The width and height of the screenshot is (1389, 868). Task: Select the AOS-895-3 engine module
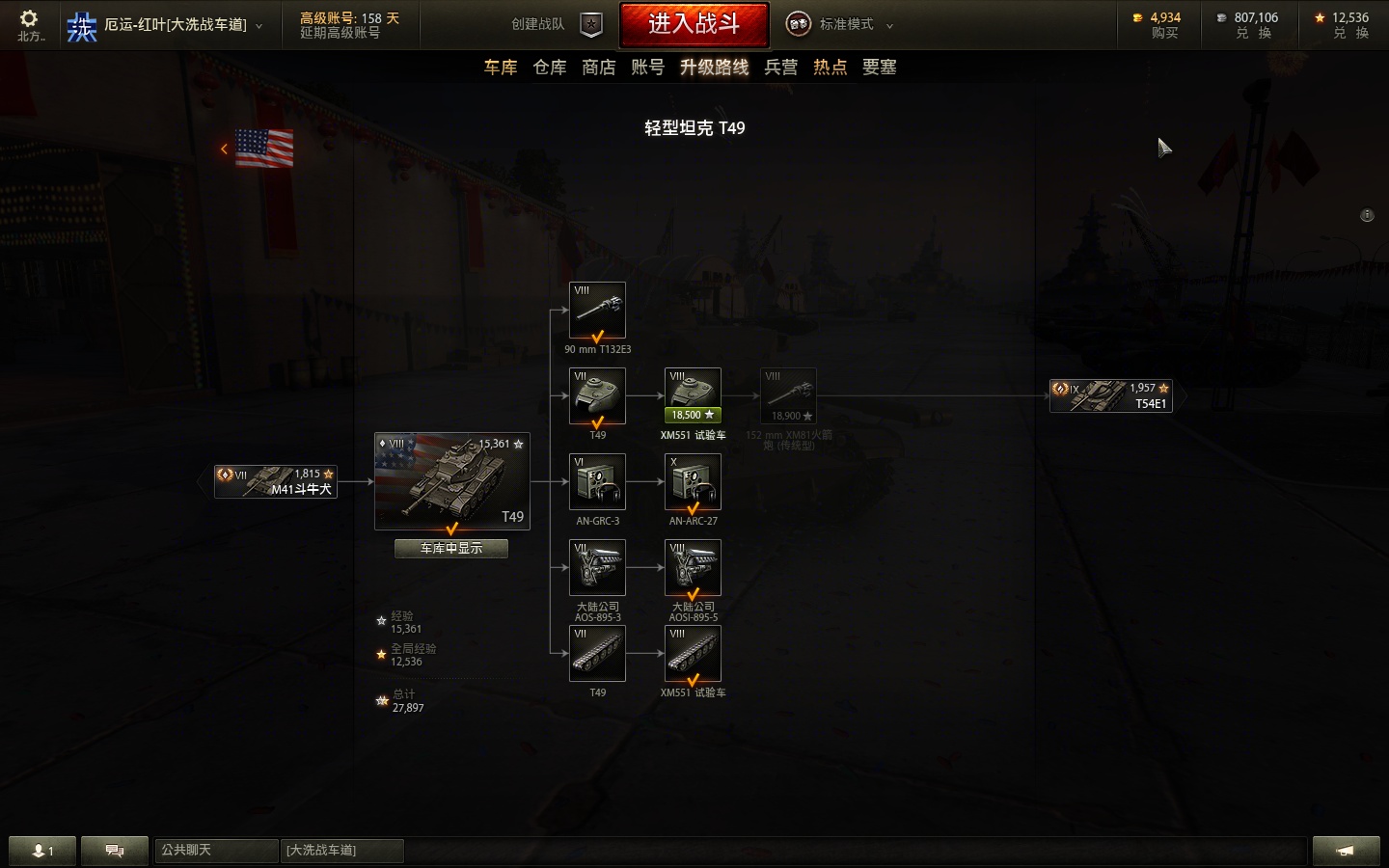[597, 568]
